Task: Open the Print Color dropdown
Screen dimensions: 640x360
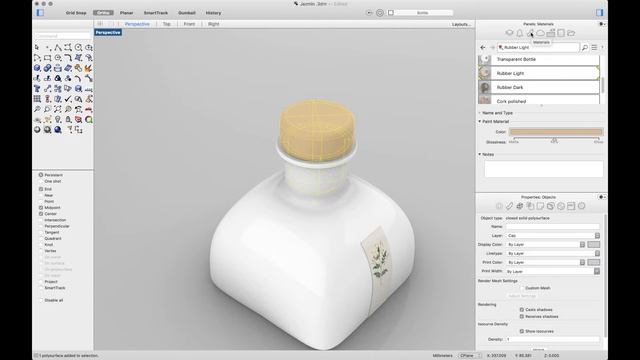Action: pos(546,262)
